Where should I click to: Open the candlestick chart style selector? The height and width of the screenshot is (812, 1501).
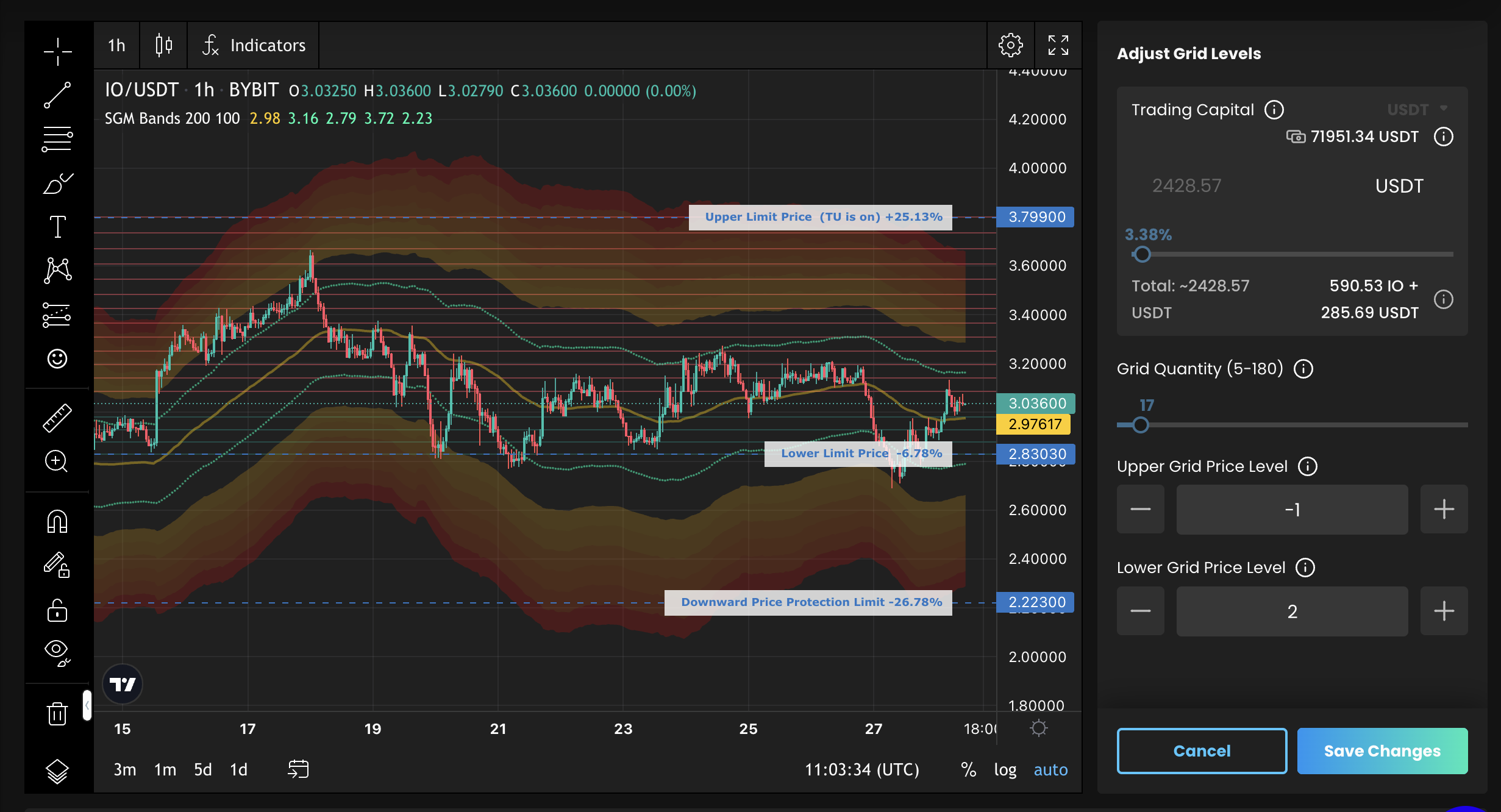pyautogui.click(x=163, y=45)
